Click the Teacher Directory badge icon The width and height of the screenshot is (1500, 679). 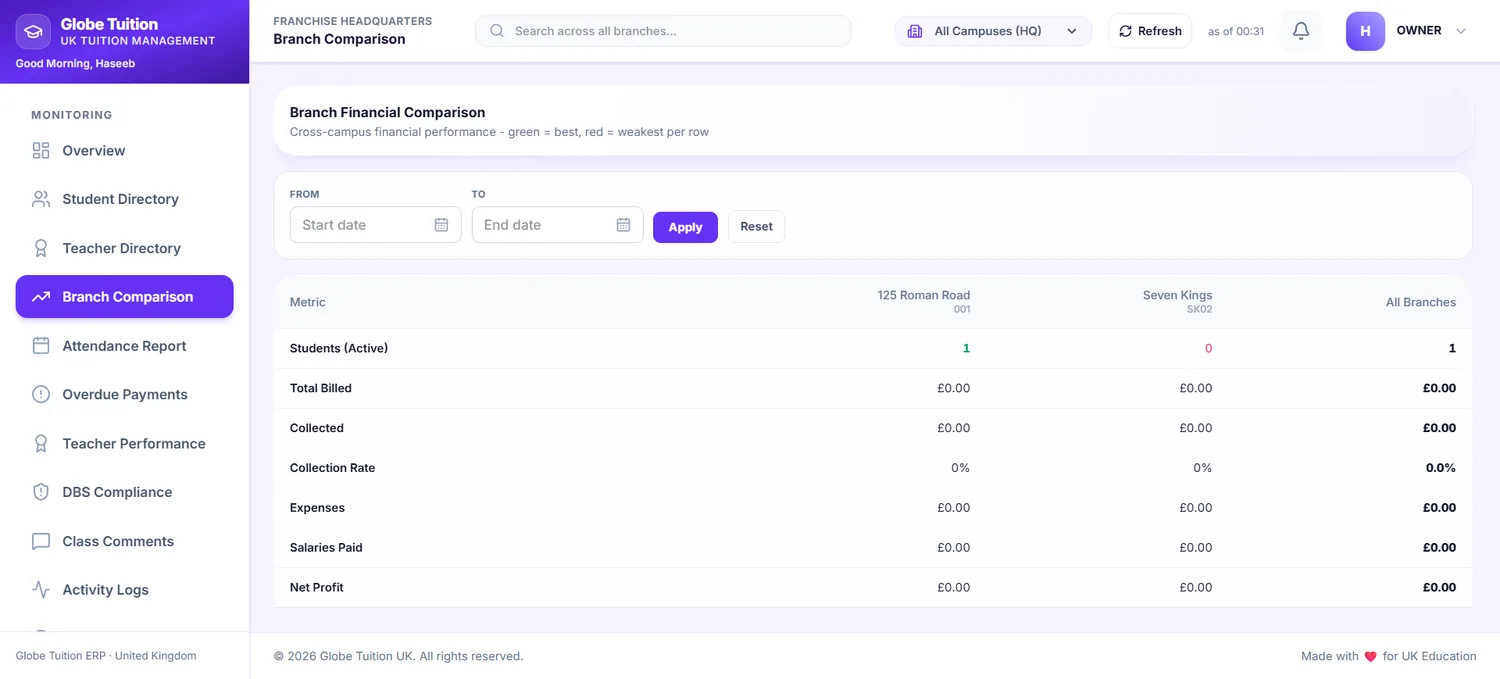click(x=41, y=248)
